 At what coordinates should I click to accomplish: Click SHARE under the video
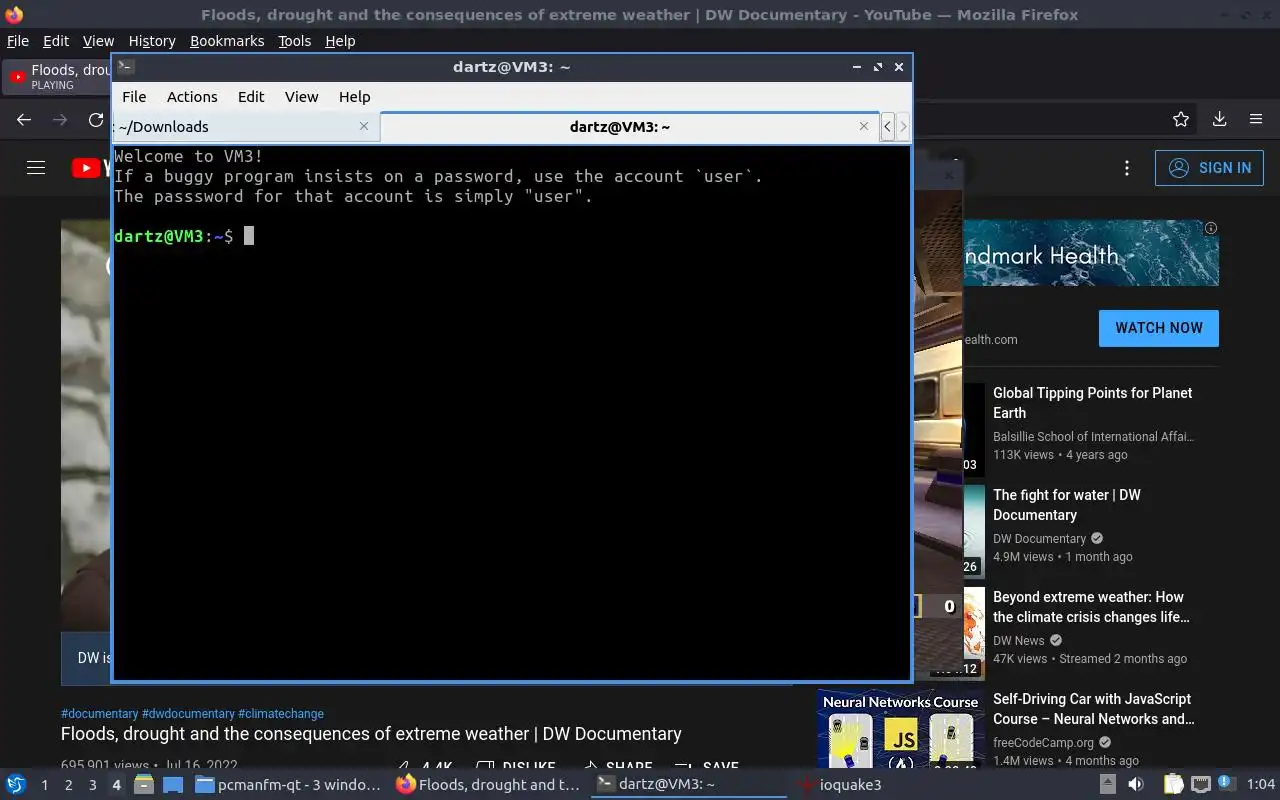(617, 767)
